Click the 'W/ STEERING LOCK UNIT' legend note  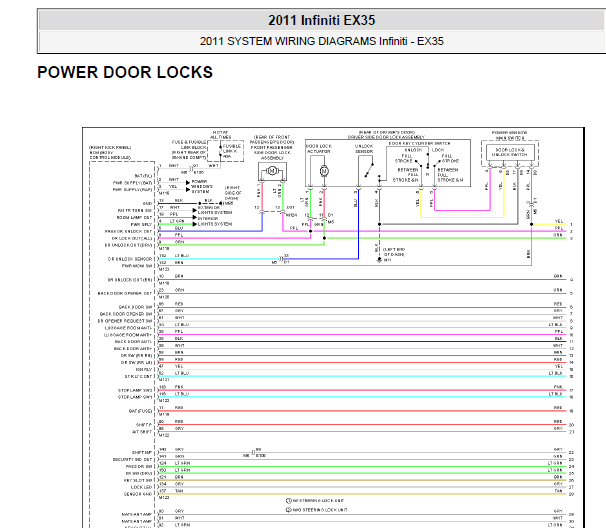tap(315, 501)
